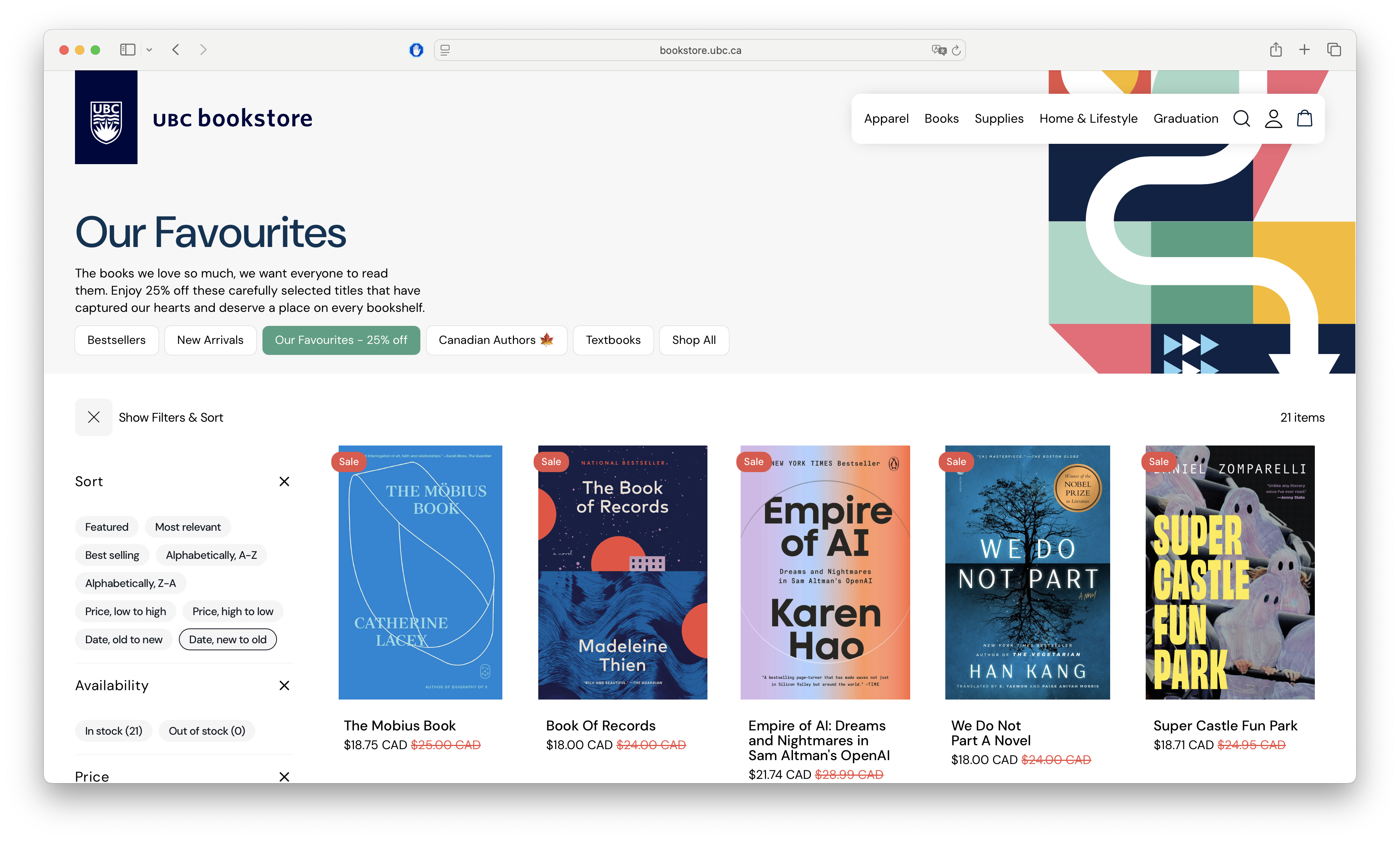Sort Alphabetically, A-Z
Image resolution: width=1400 pixels, height=841 pixels.
coord(211,555)
